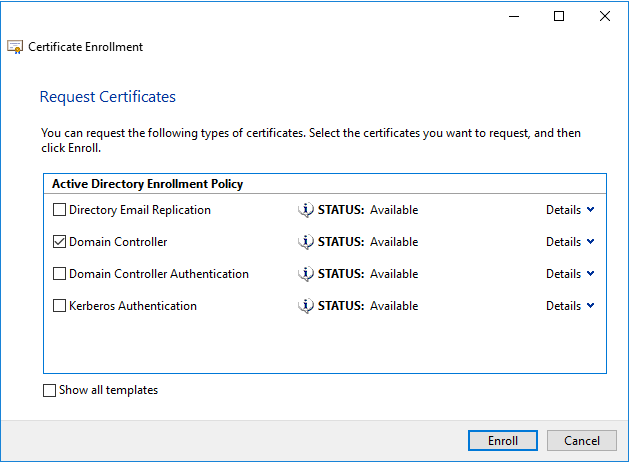631x464 pixels.
Task: Expand Details for Directory Email Replication
Action: 570,210
